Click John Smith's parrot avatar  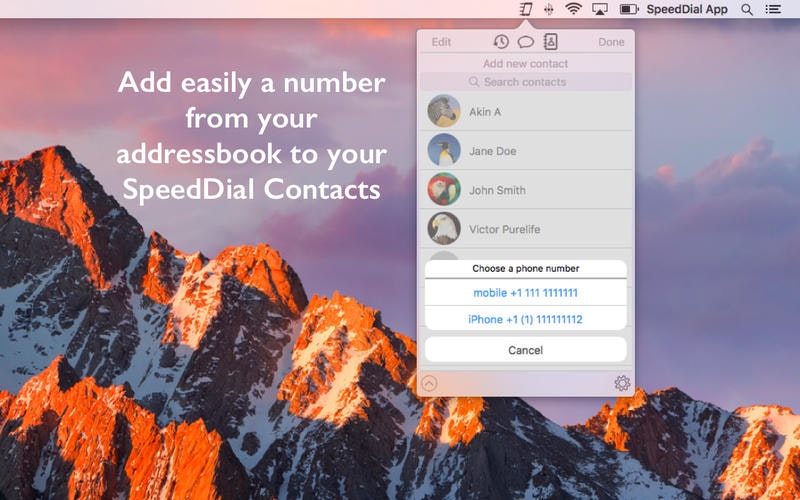pos(444,189)
